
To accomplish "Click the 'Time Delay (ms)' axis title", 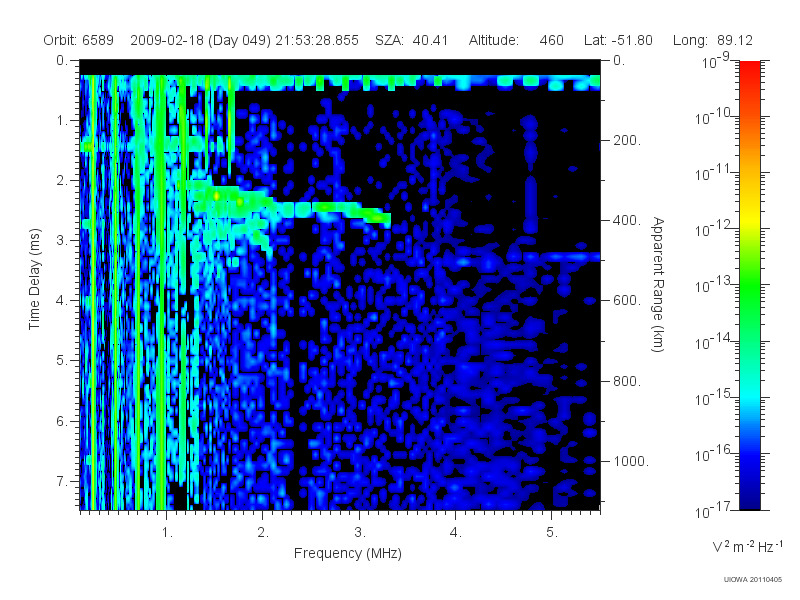I will pos(34,279).
